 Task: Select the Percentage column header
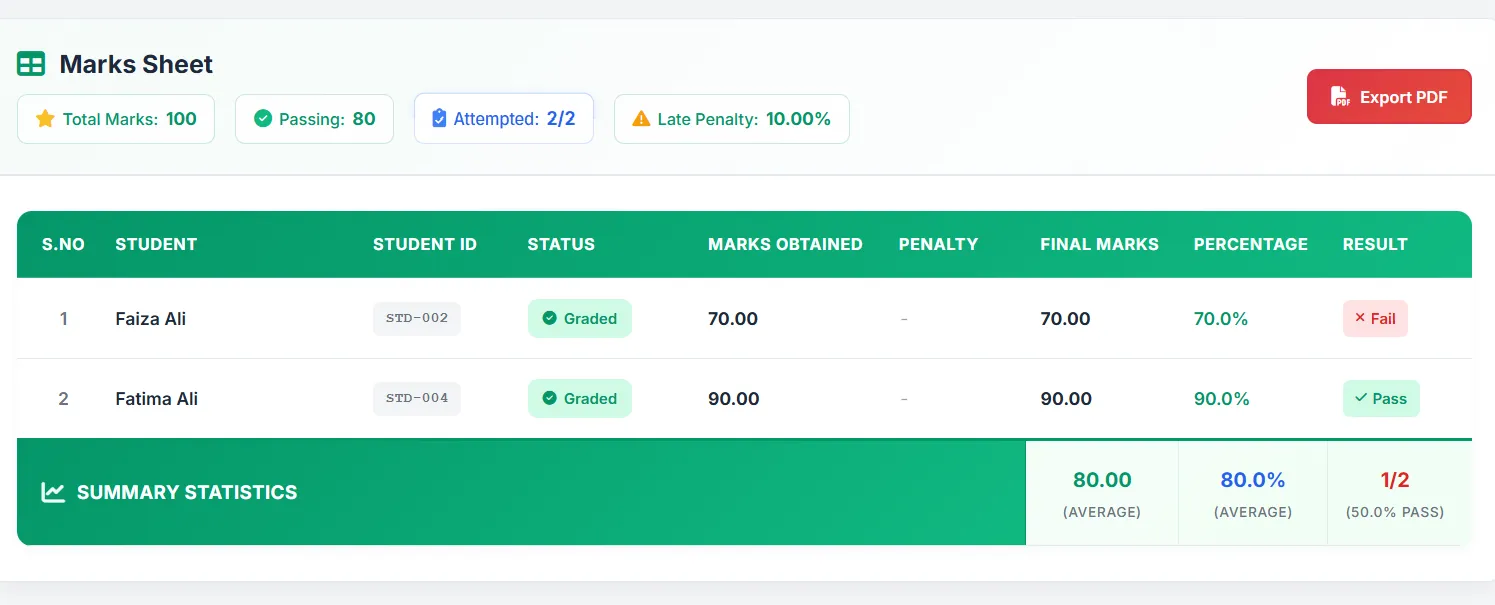point(1250,244)
